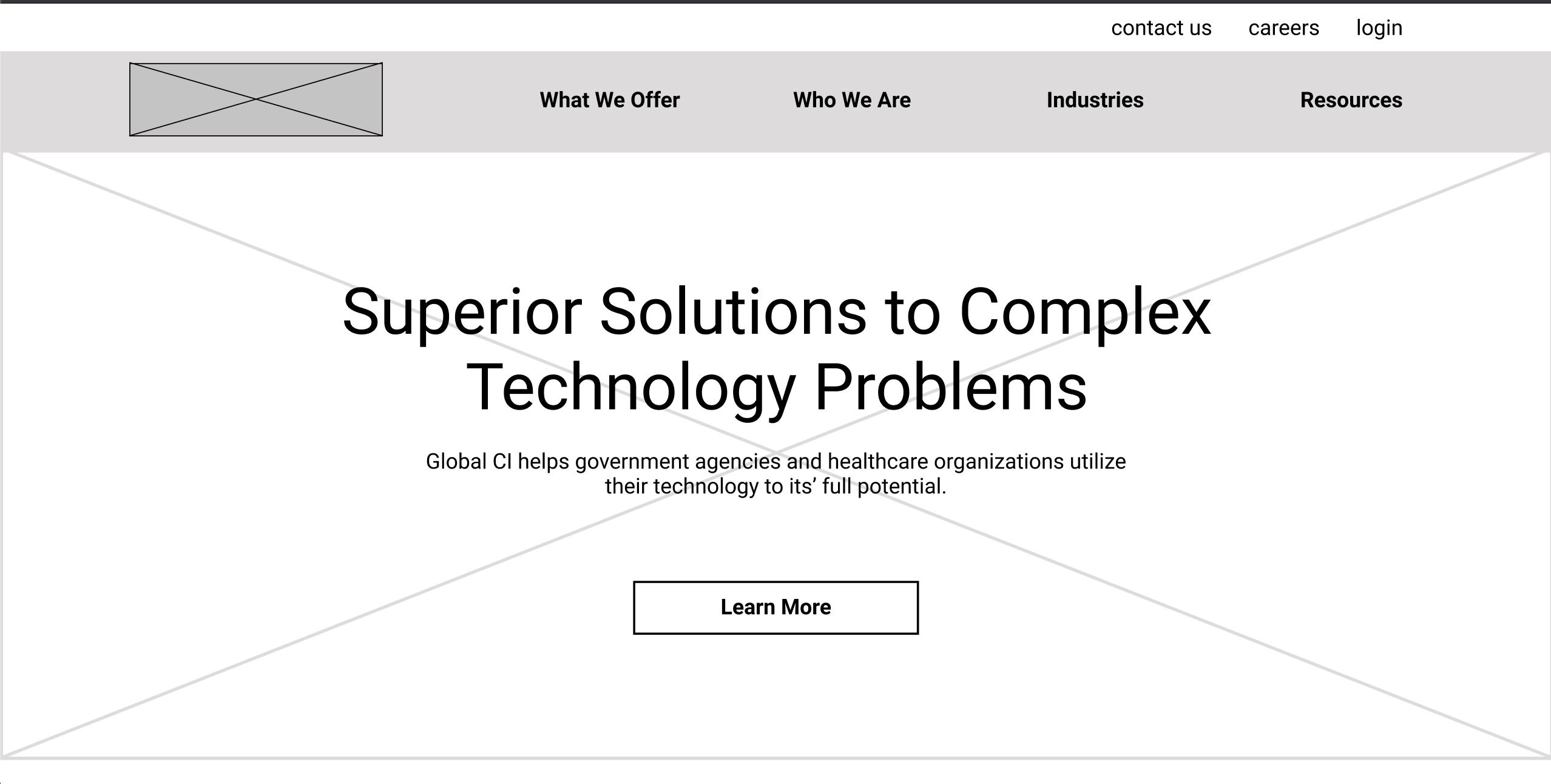Click the login link
Screen dimensions: 1551x784
1380,27
